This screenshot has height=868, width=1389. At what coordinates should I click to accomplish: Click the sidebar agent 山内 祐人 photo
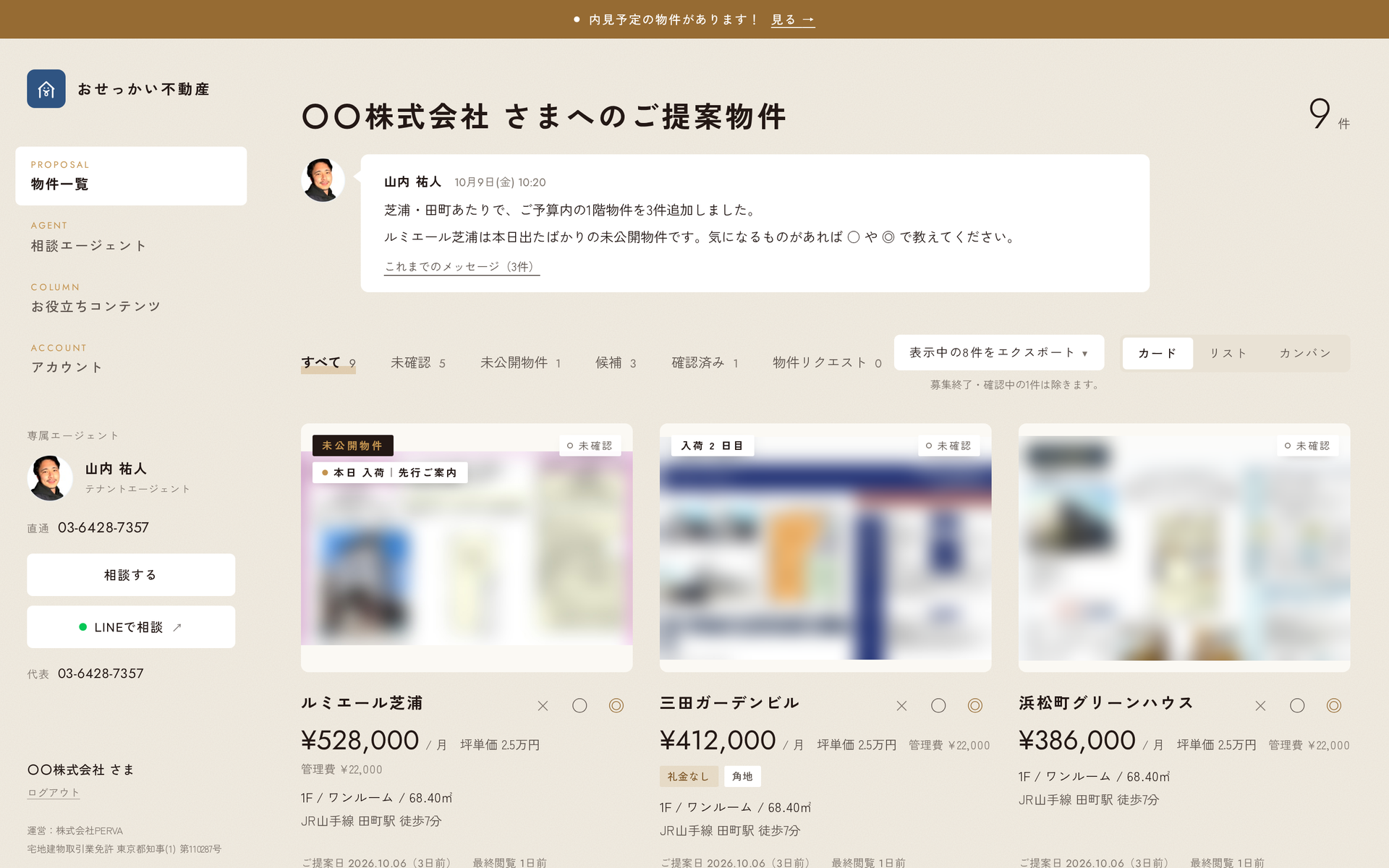(x=50, y=478)
